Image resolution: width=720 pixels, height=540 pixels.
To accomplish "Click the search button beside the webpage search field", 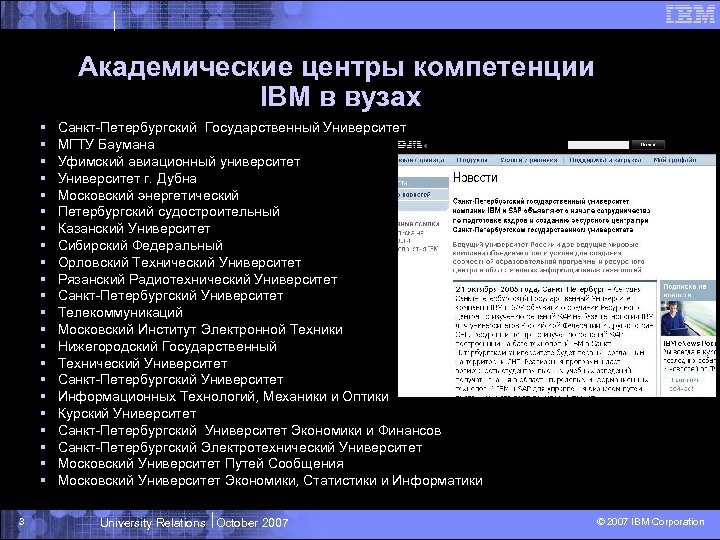I will (648, 145).
